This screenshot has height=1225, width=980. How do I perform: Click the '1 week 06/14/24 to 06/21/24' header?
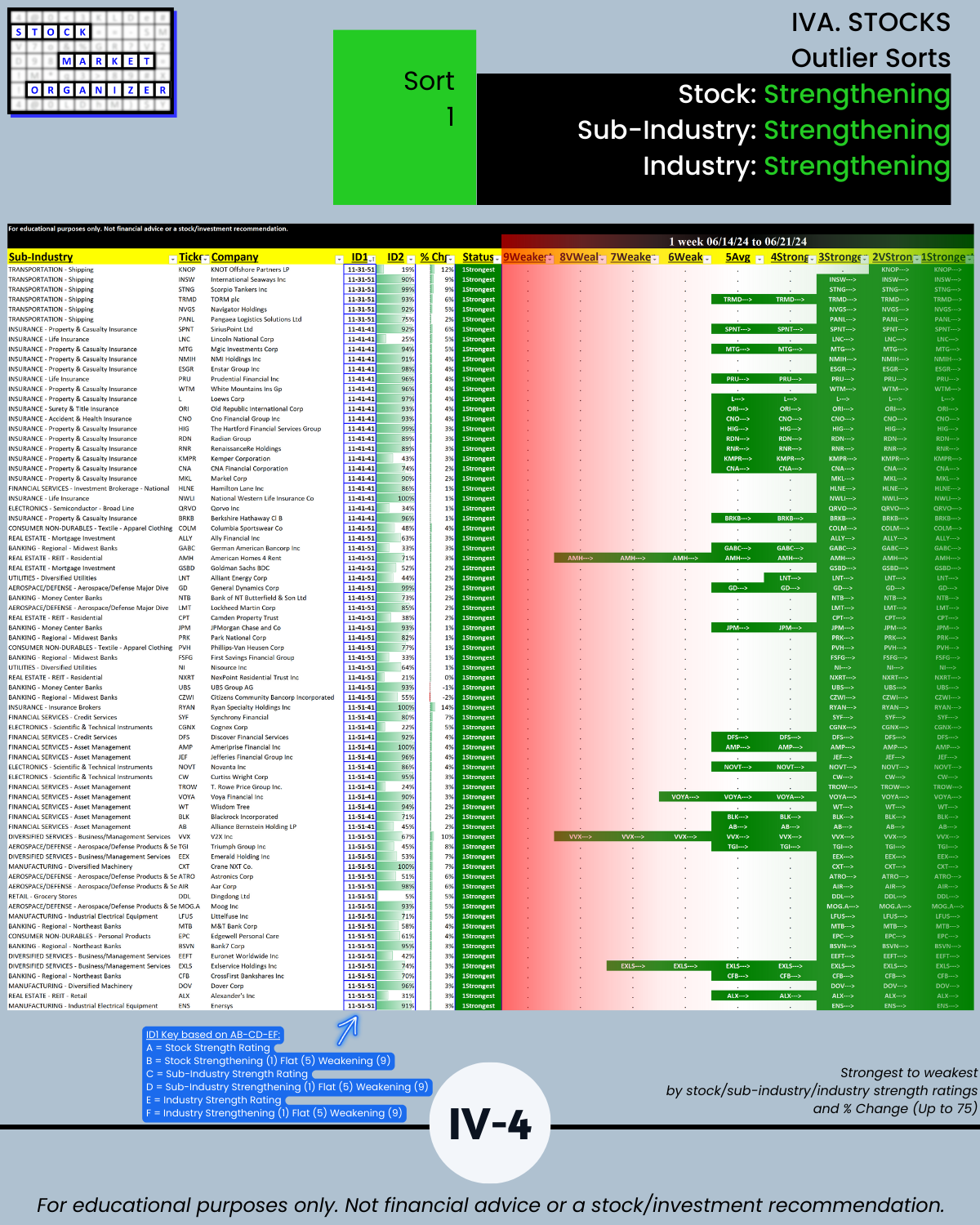pos(737,242)
